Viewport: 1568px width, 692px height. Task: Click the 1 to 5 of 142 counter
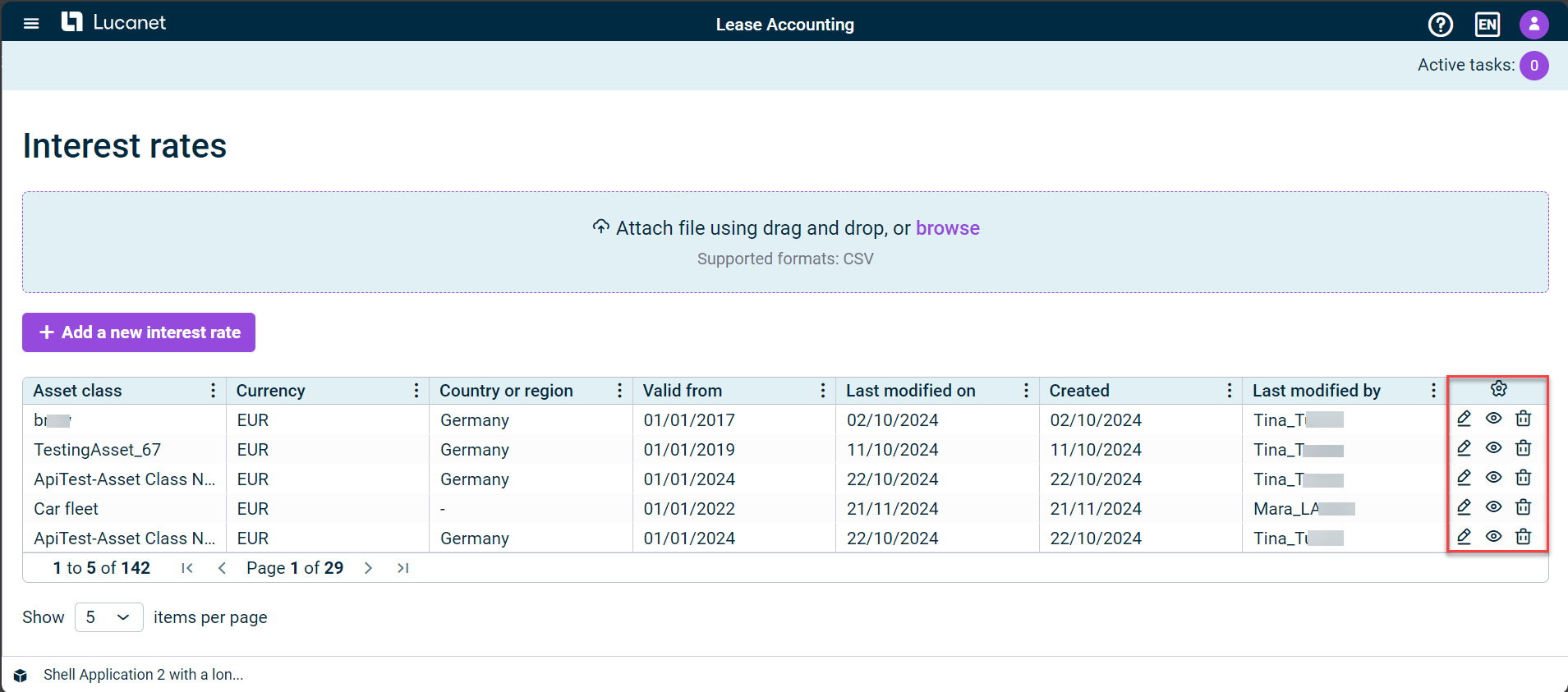click(x=102, y=568)
